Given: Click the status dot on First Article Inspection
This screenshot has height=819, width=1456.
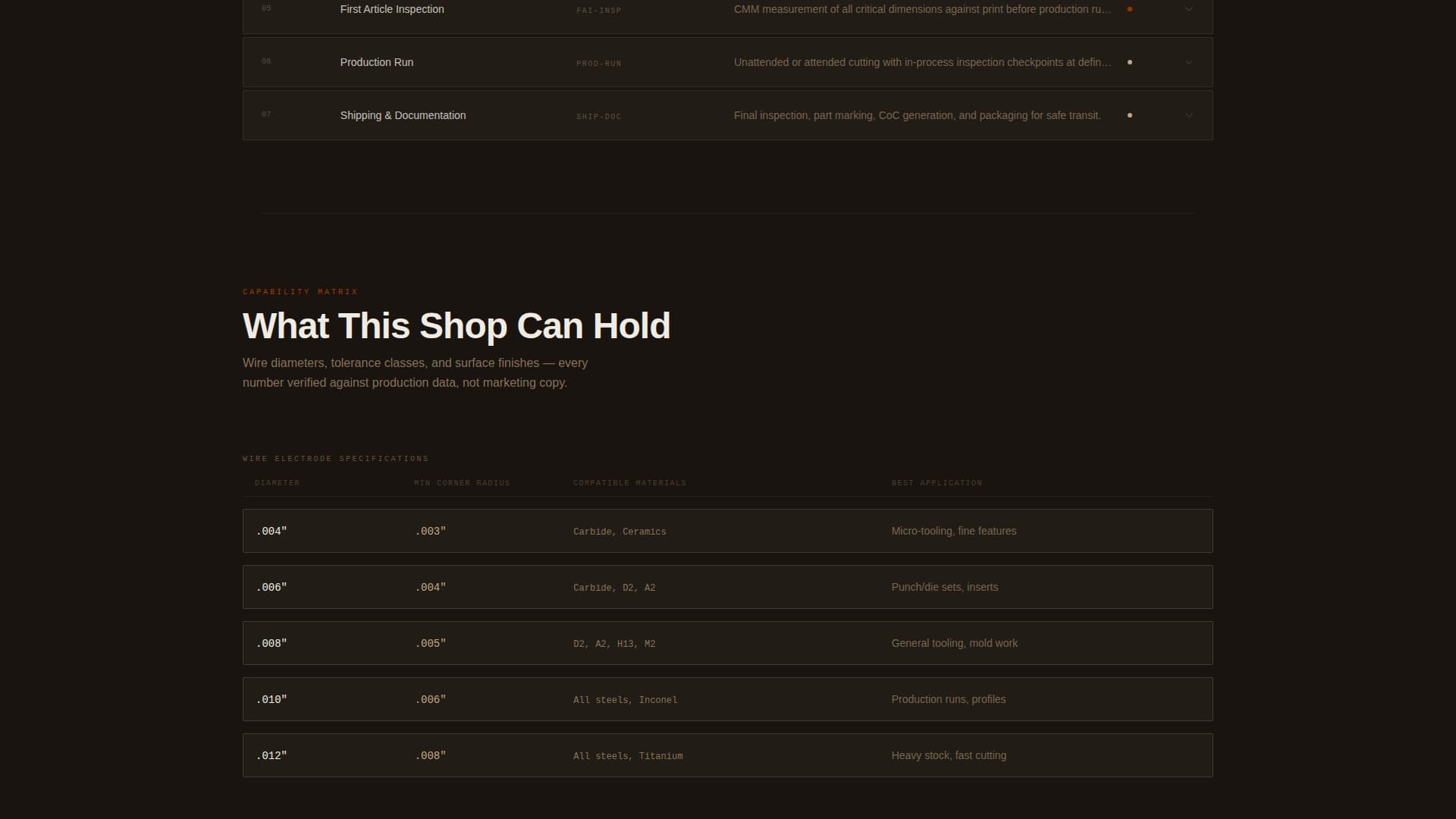Looking at the screenshot, I should point(1130,9).
